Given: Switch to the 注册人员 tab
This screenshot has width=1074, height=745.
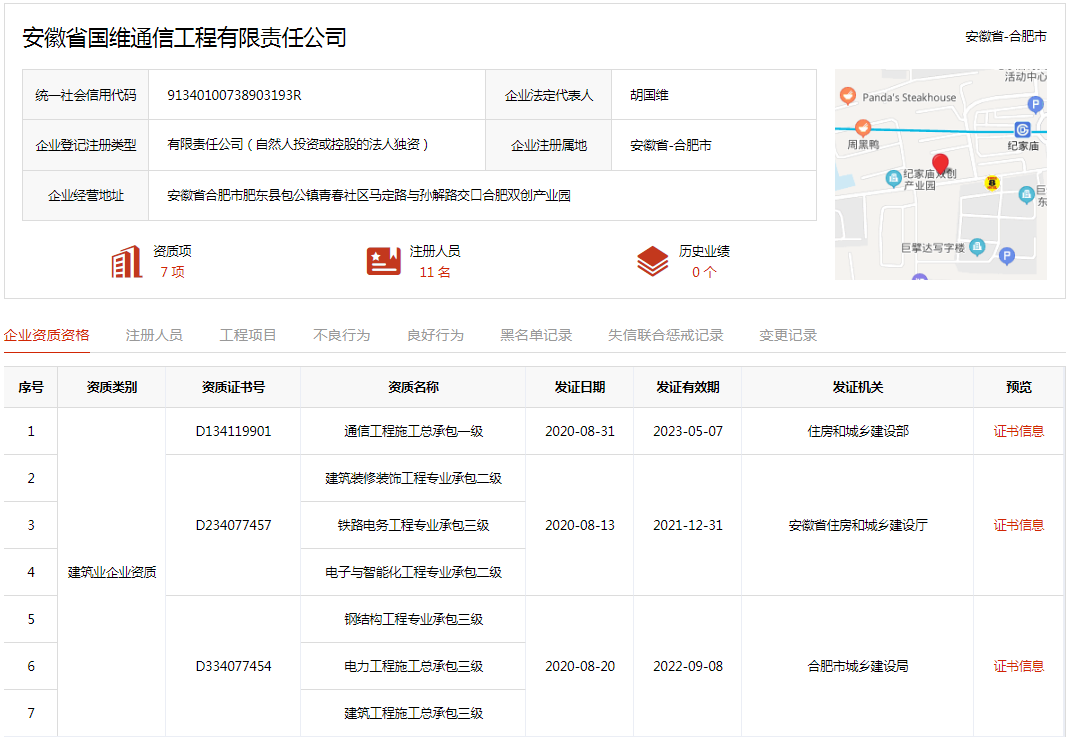Looking at the screenshot, I should (x=154, y=335).
